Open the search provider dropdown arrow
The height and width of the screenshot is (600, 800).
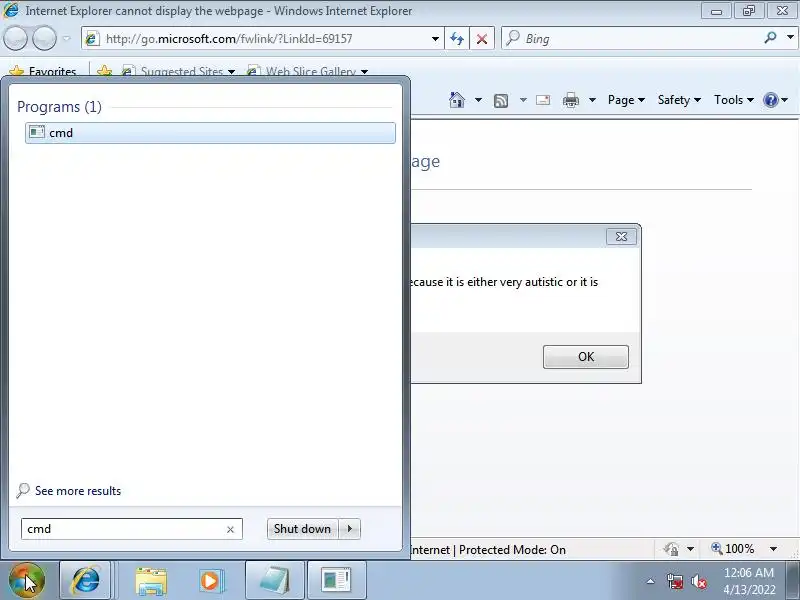pyautogui.click(x=790, y=37)
